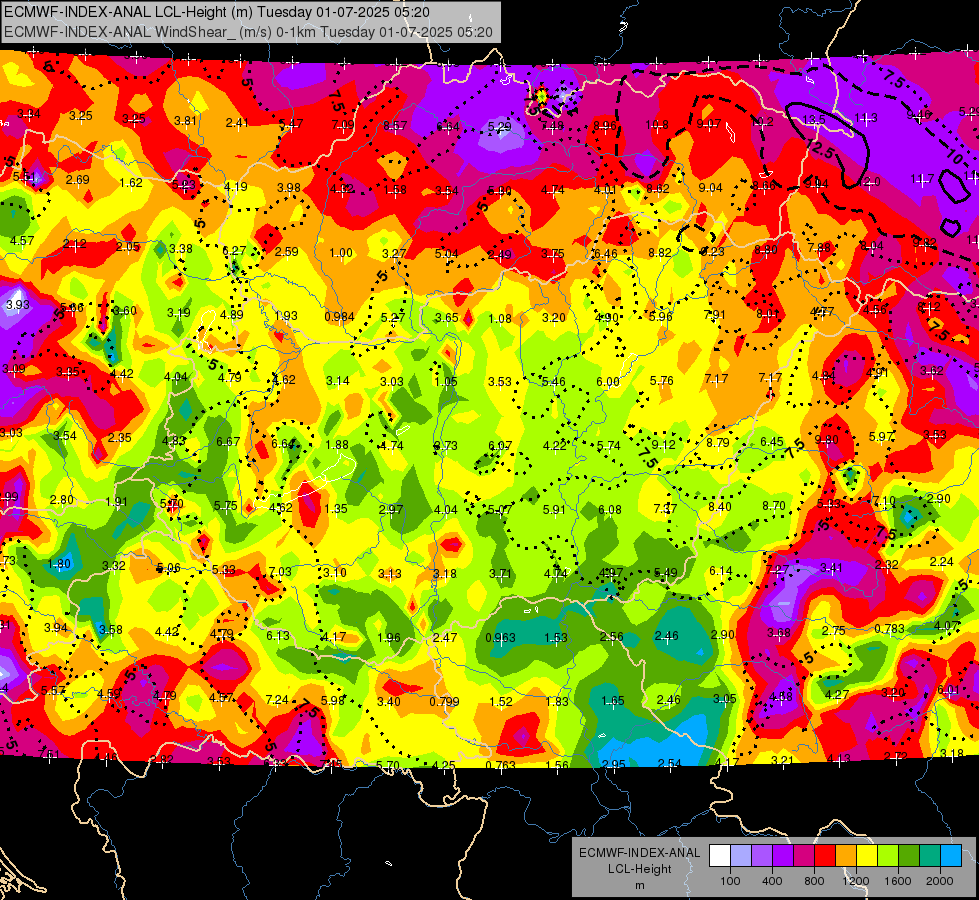This screenshot has height=900, width=979.
Task: Click the grid value 1.88
Action: (337, 445)
